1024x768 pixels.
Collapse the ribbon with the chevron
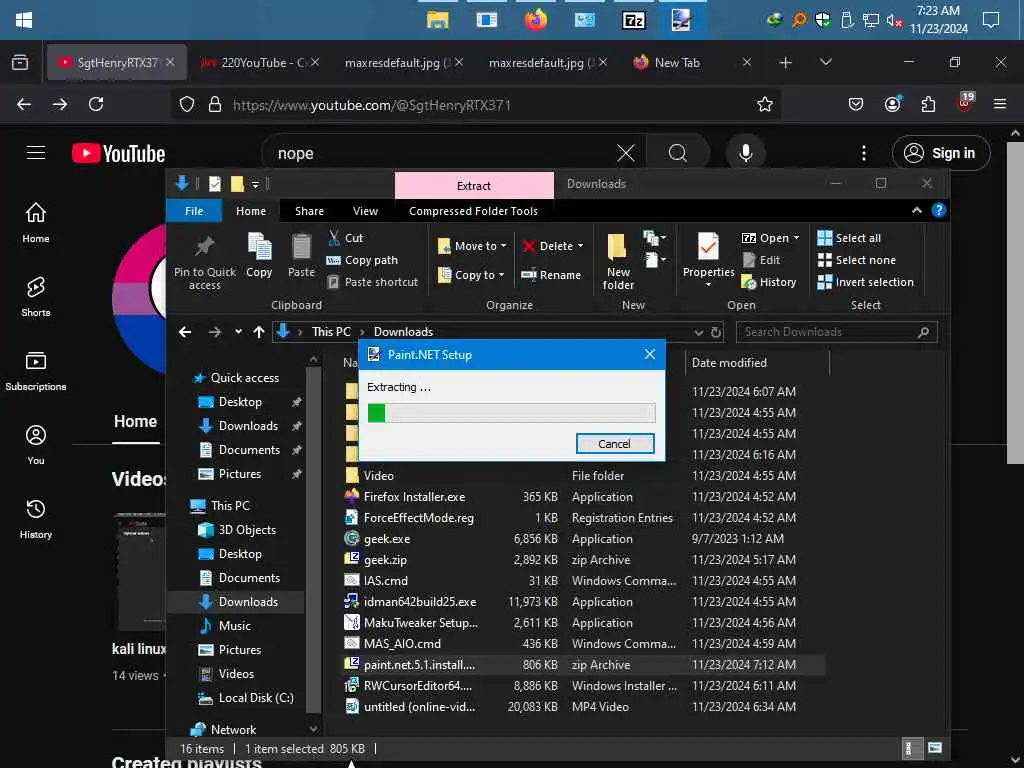916,210
